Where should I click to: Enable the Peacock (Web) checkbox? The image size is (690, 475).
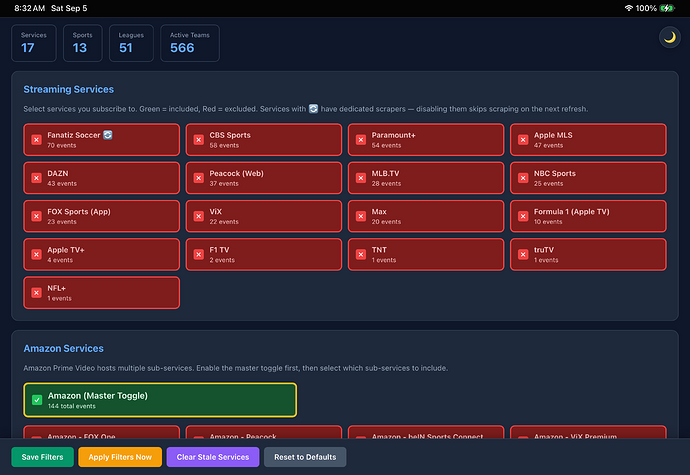[x=199, y=178]
